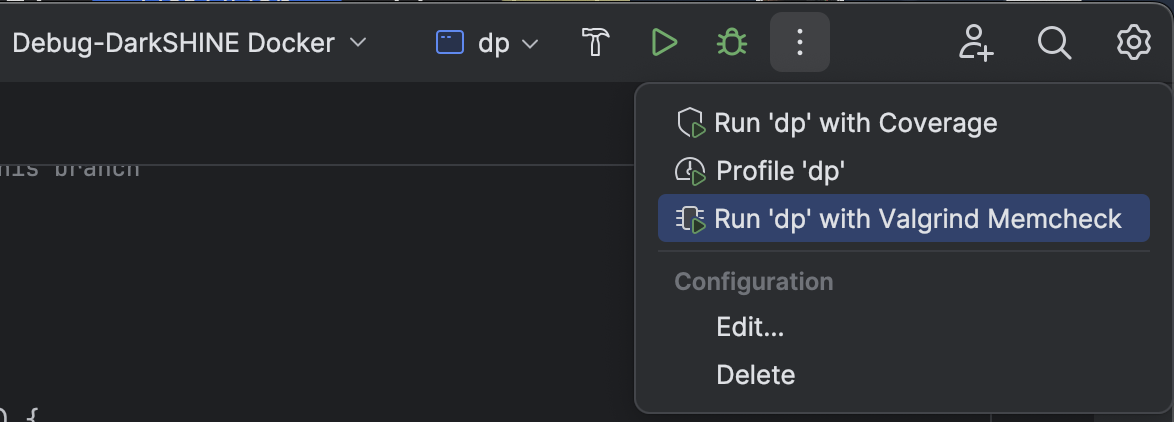Click the three-dot More Actions button
This screenshot has height=422, width=1174.
pyautogui.click(x=799, y=43)
